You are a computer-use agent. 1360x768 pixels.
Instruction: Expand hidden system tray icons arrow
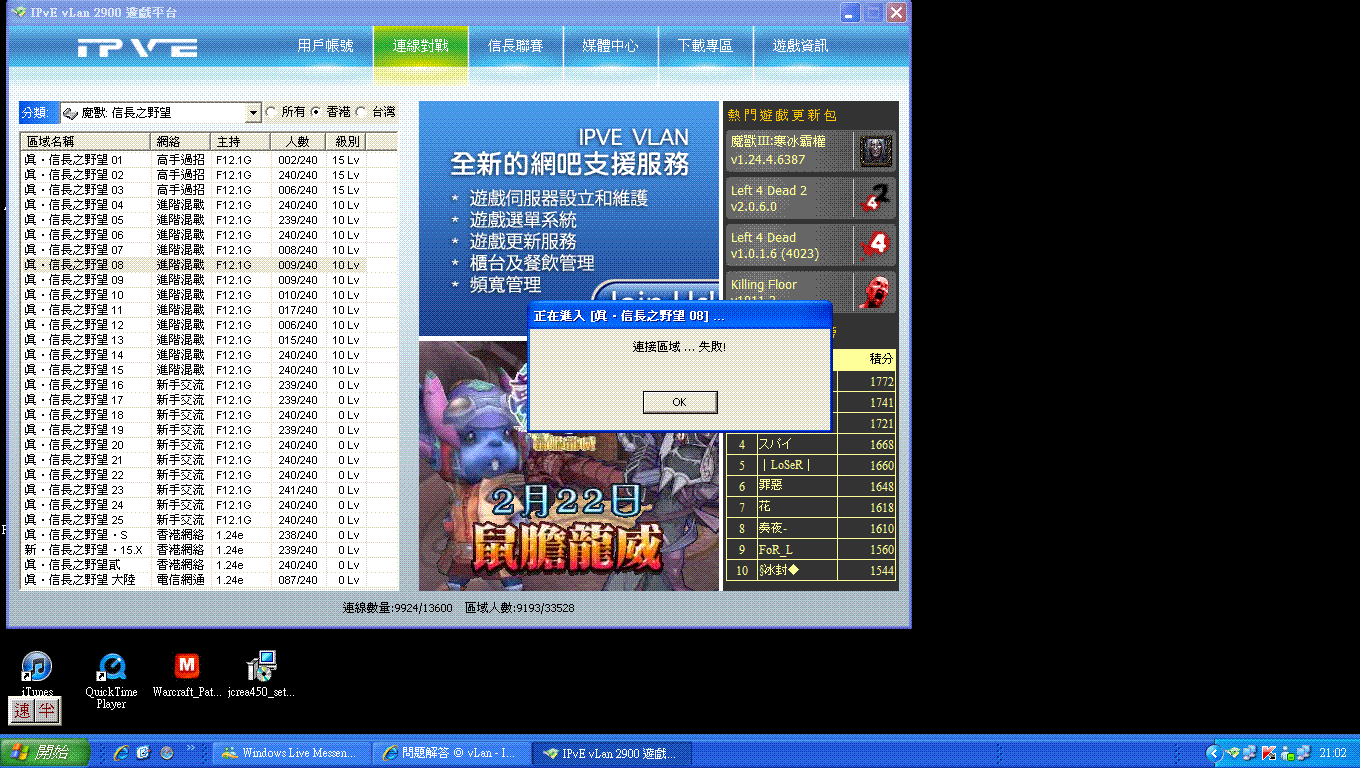tap(1214, 753)
